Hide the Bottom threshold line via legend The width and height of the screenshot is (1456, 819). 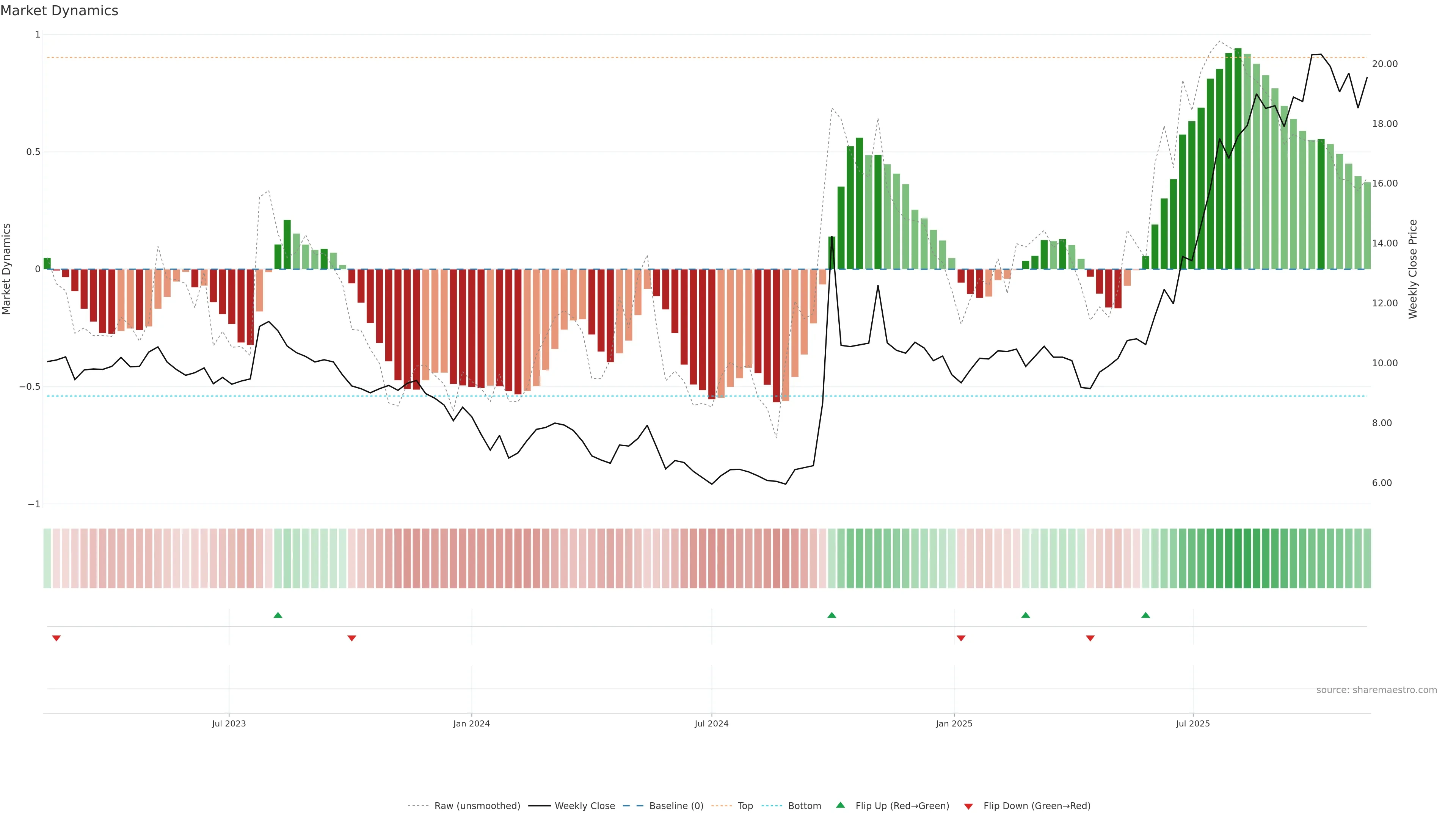pyautogui.click(x=804, y=806)
